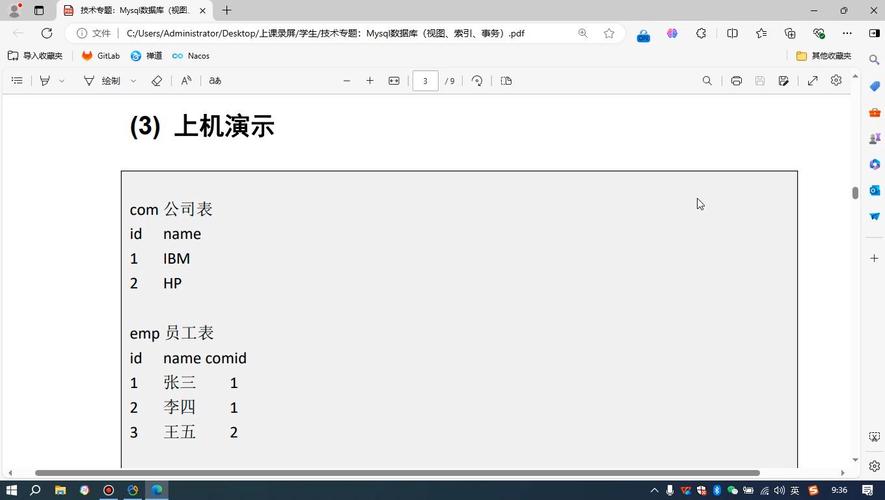This screenshot has width=885, height=500.
Task: Open File Explorer from taskbar
Action: click(x=60, y=490)
